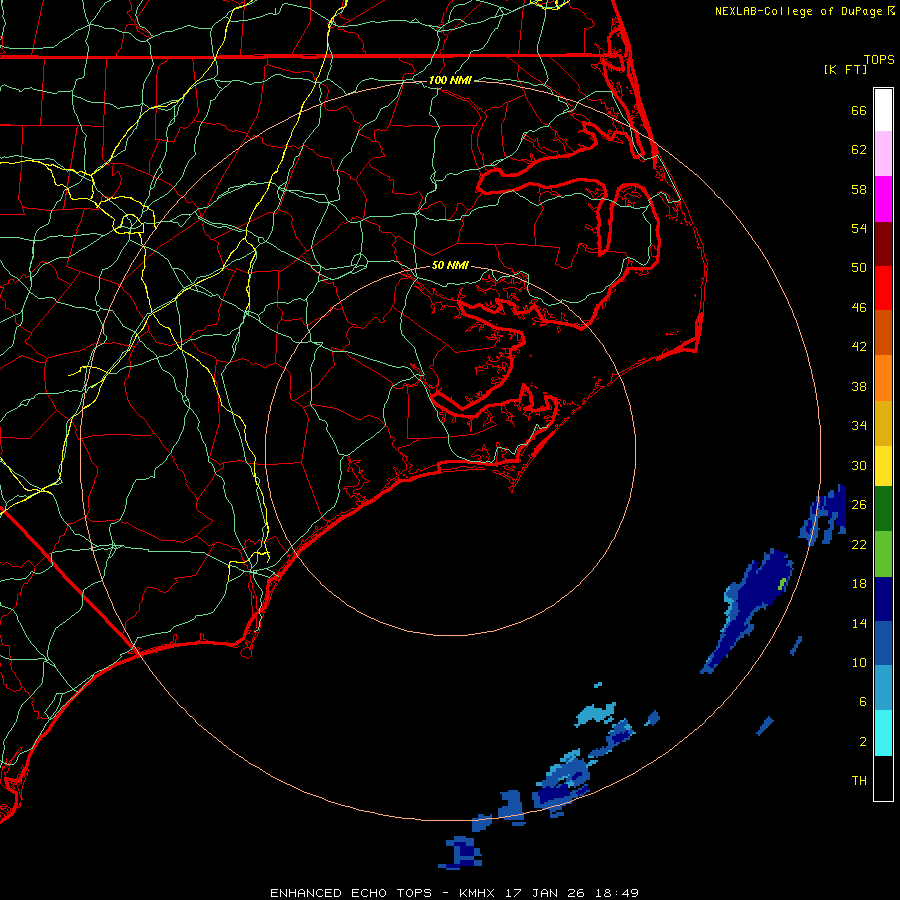Click the dark orange 46 kft swatch

click(883, 332)
